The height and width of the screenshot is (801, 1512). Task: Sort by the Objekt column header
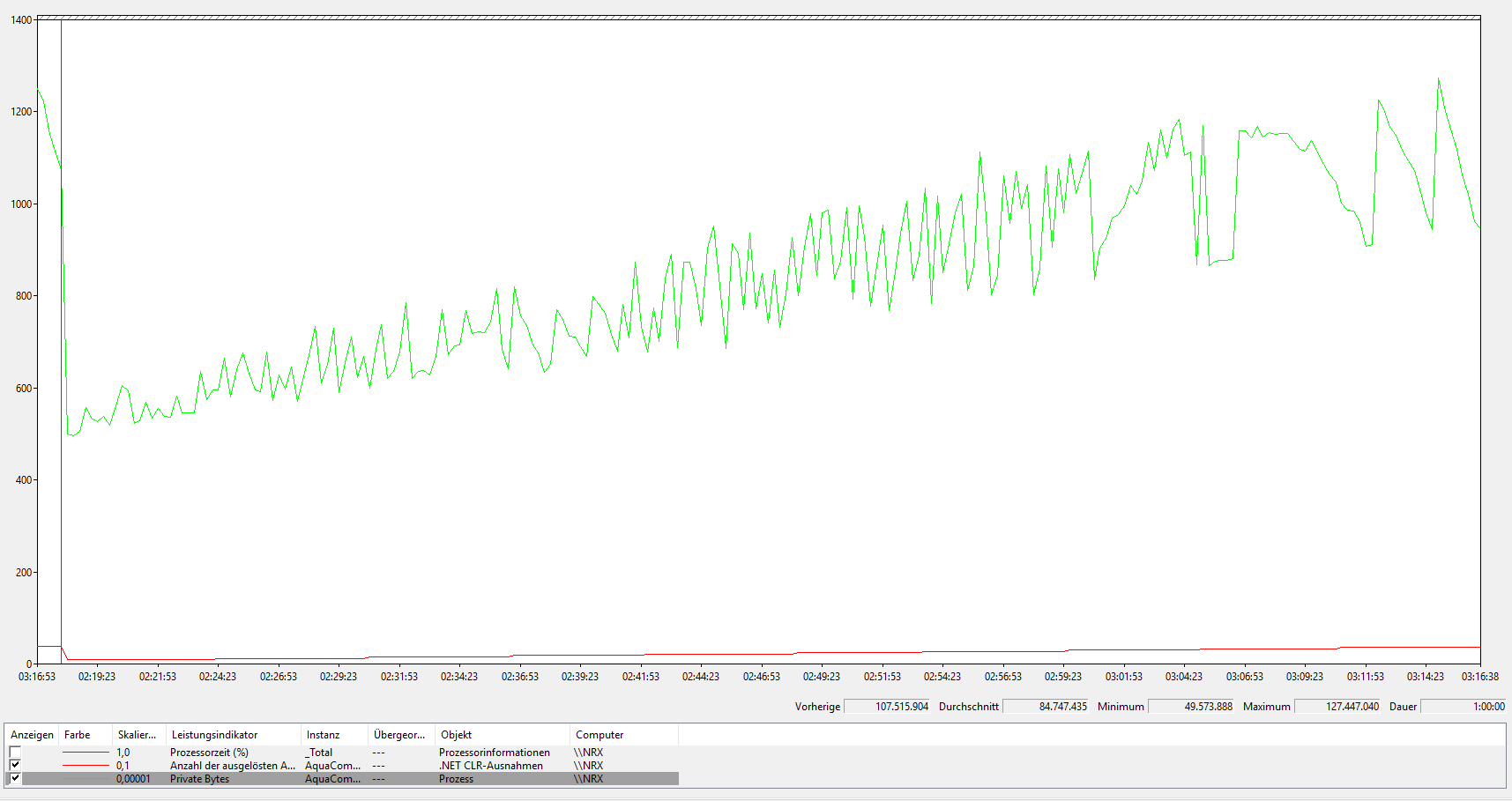[457, 735]
